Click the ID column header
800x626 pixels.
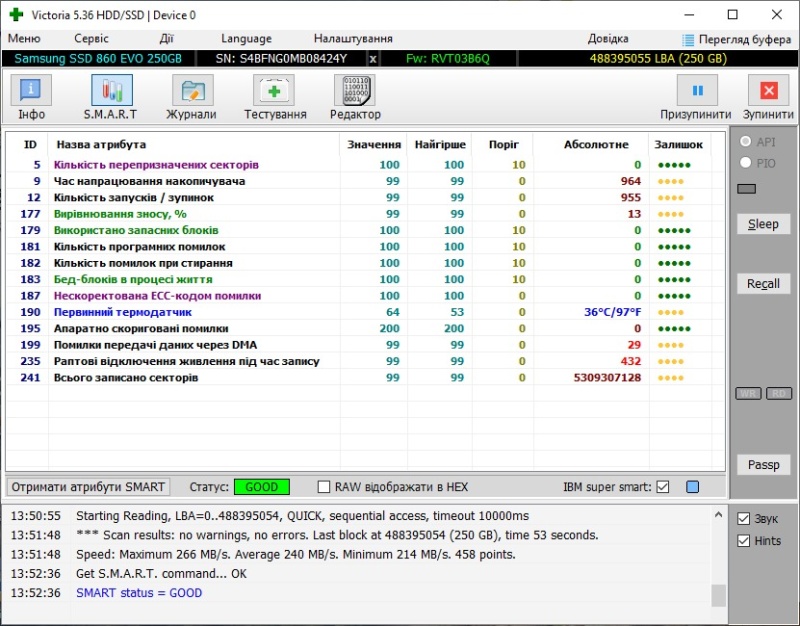(30, 144)
